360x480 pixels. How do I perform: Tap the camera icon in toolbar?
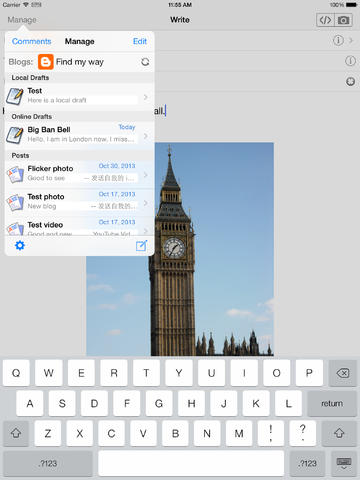pos(343,20)
